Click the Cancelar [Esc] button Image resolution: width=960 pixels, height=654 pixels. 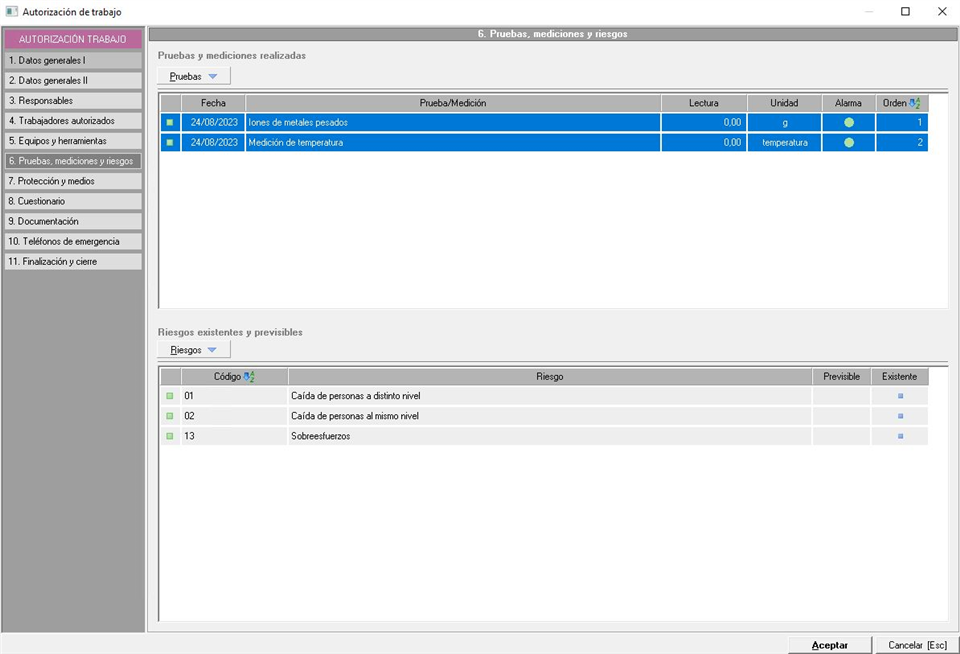917,645
